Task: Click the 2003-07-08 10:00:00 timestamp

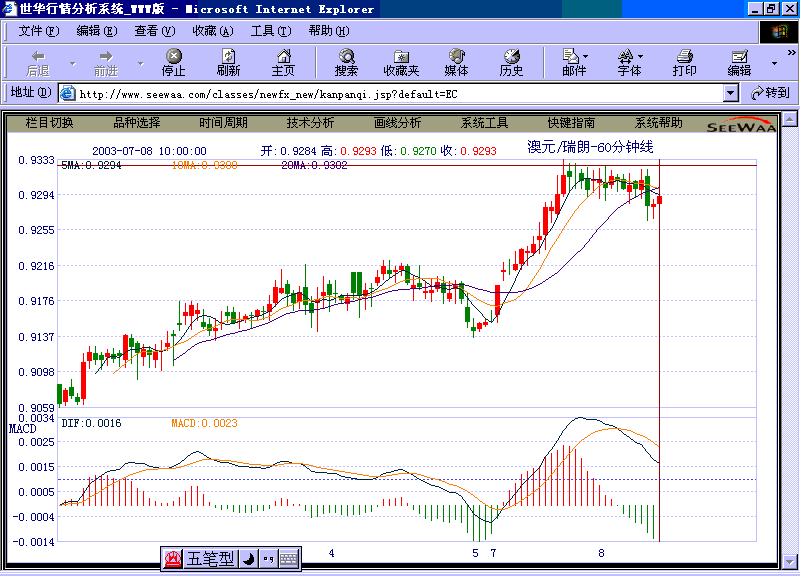Action: pos(149,151)
